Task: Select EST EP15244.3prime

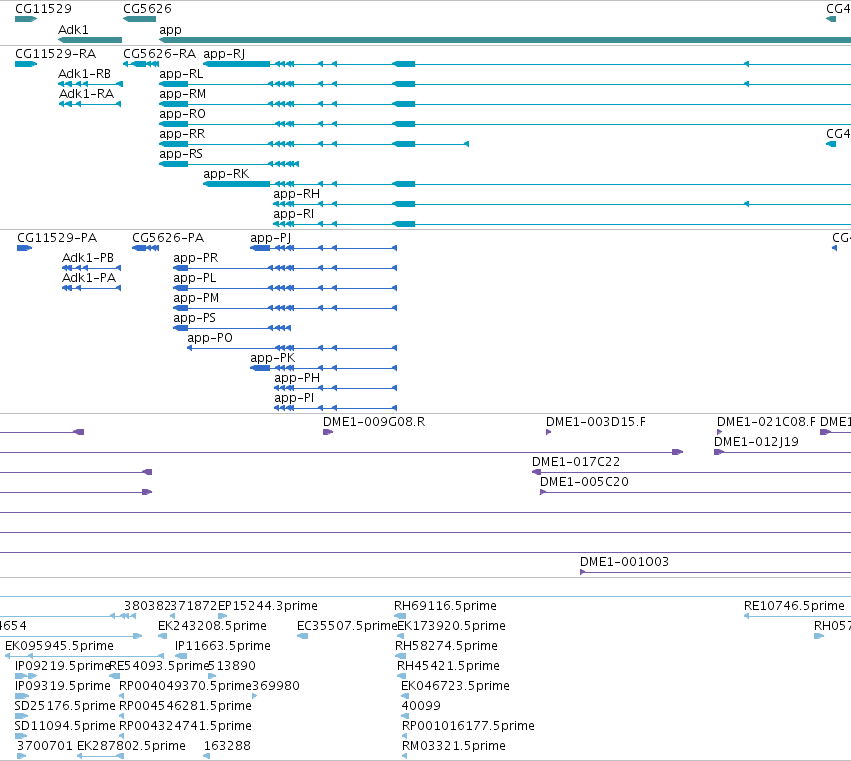Action: (223, 616)
